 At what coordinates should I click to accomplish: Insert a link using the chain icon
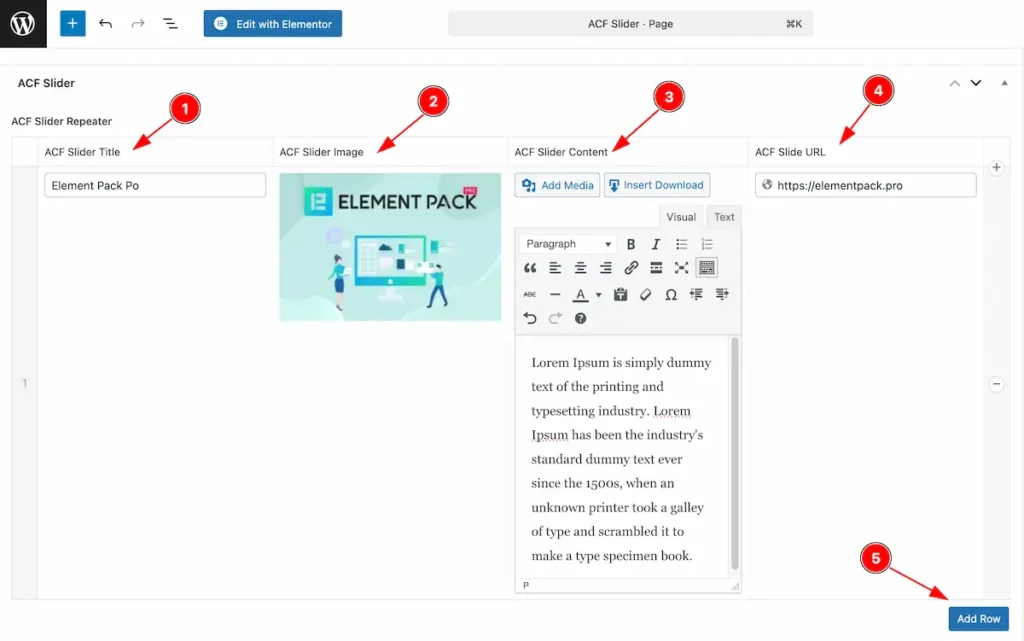pos(631,268)
